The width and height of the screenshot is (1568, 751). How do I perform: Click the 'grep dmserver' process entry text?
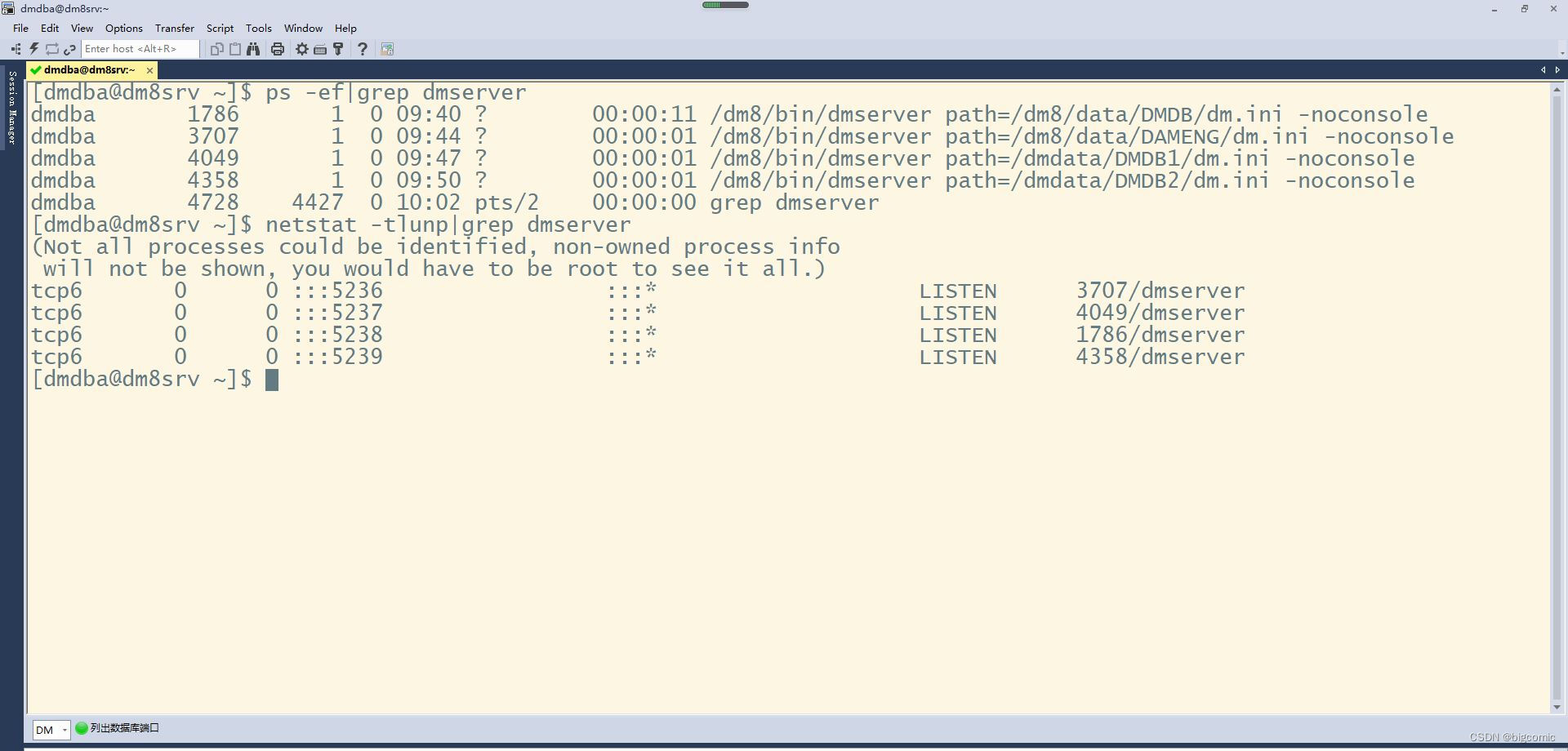795,202
